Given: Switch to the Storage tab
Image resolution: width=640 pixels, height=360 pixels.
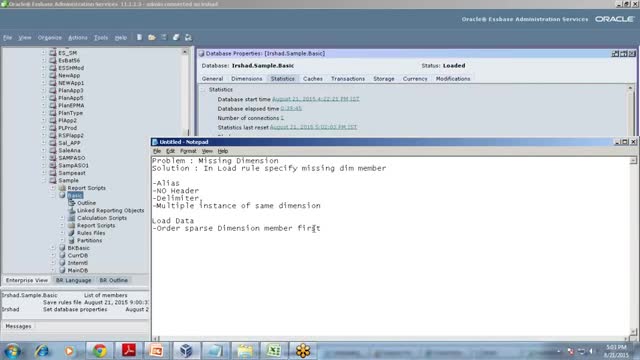Looking at the screenshot, I should click(384, 79).
